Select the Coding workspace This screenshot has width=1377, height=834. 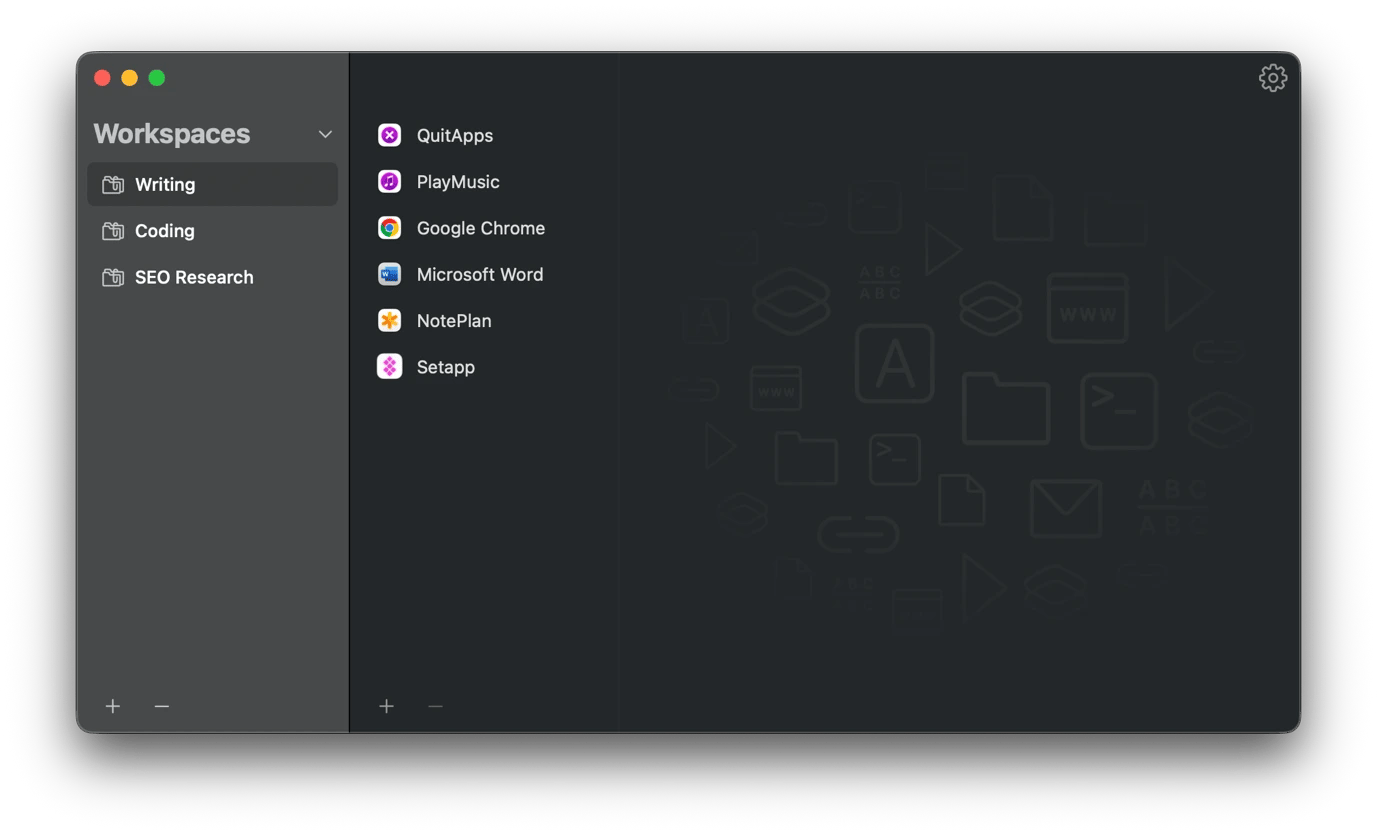[212, 231]
